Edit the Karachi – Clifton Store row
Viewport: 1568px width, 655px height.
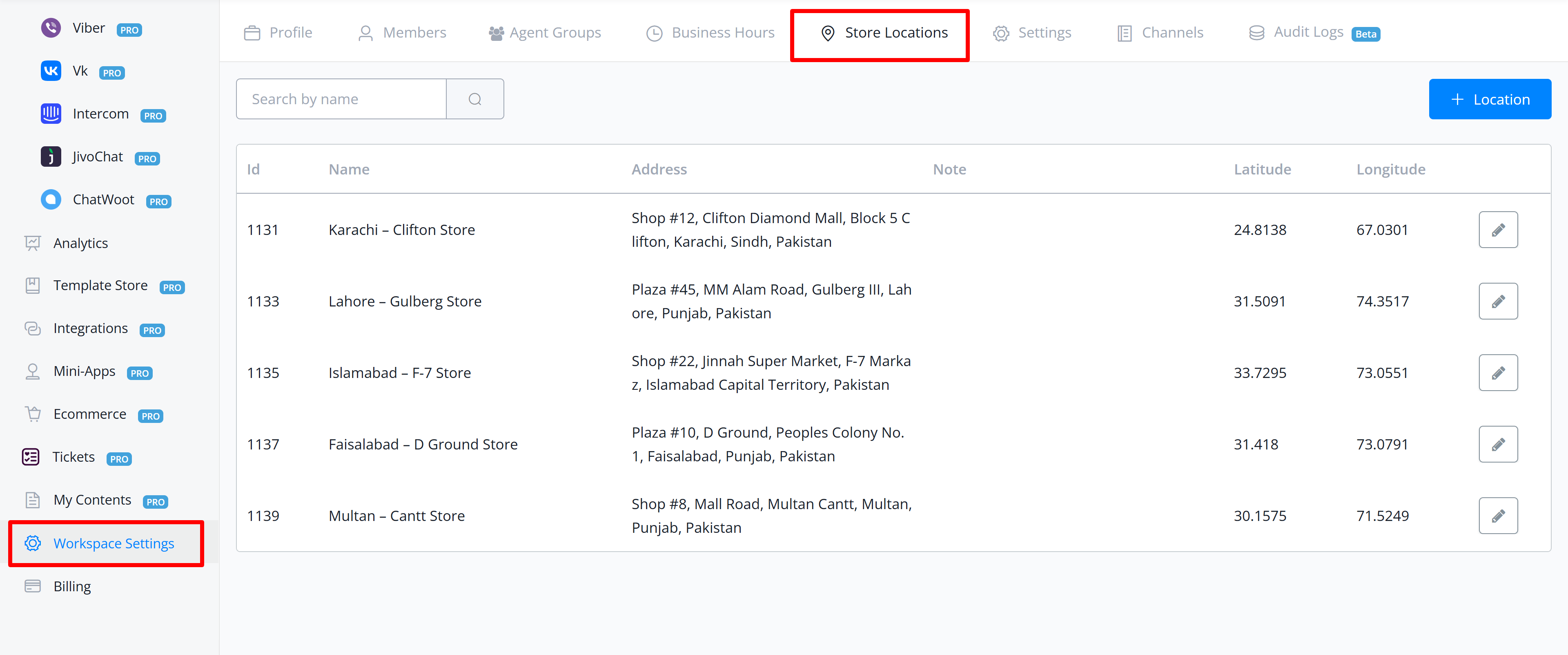pos(1497,230)
